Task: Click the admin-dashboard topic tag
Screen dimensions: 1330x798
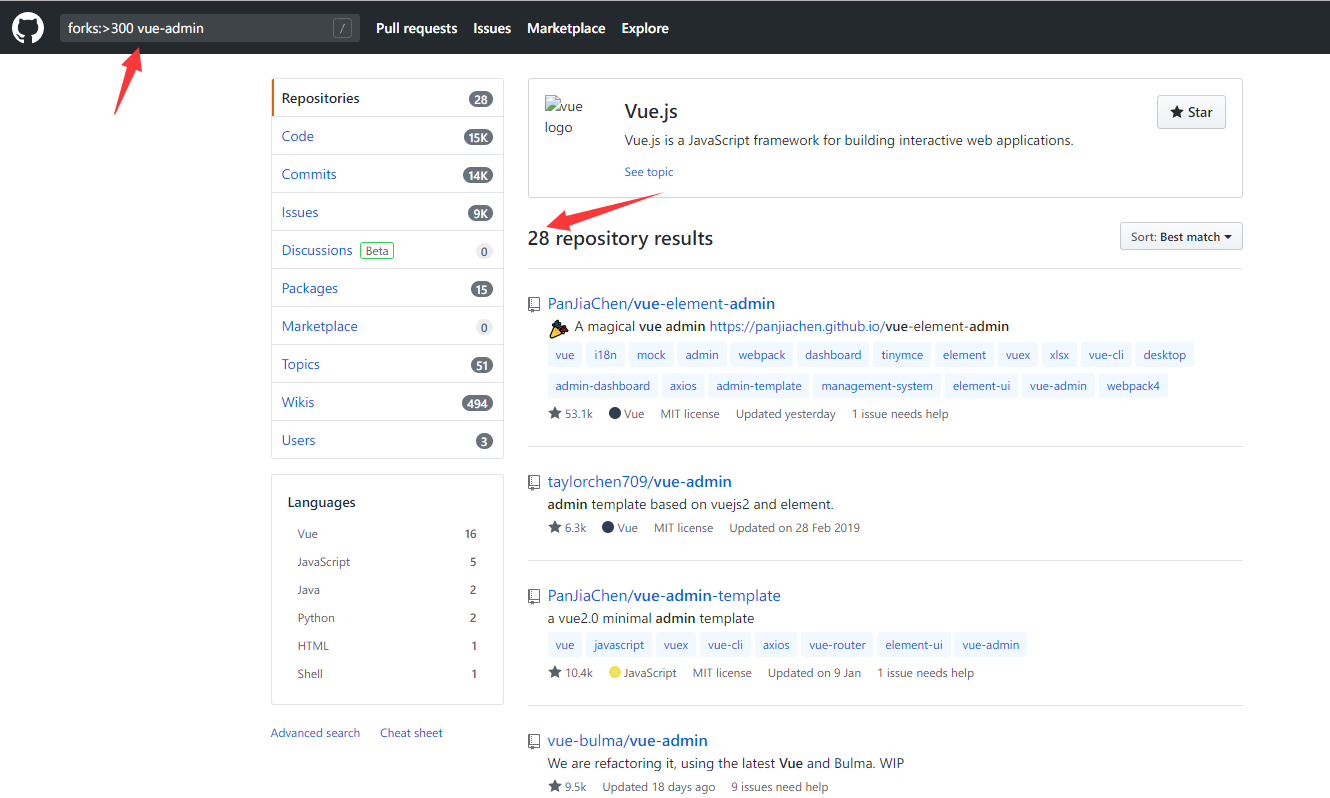Action: click(603, 386)
